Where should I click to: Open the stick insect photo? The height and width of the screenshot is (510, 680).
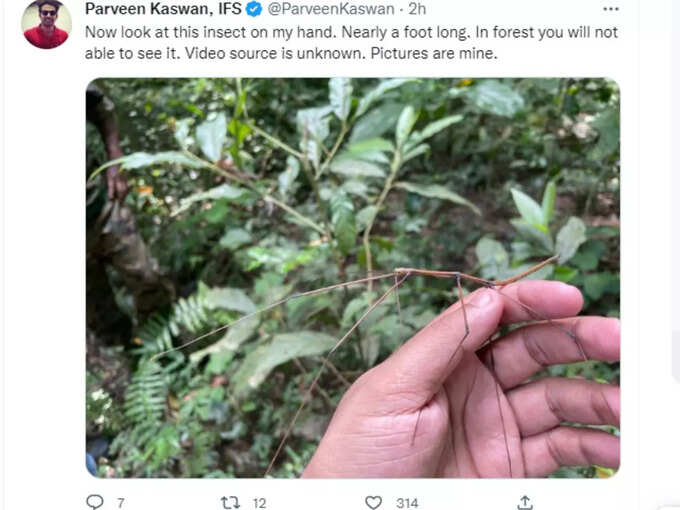click(x=353, y=278)
